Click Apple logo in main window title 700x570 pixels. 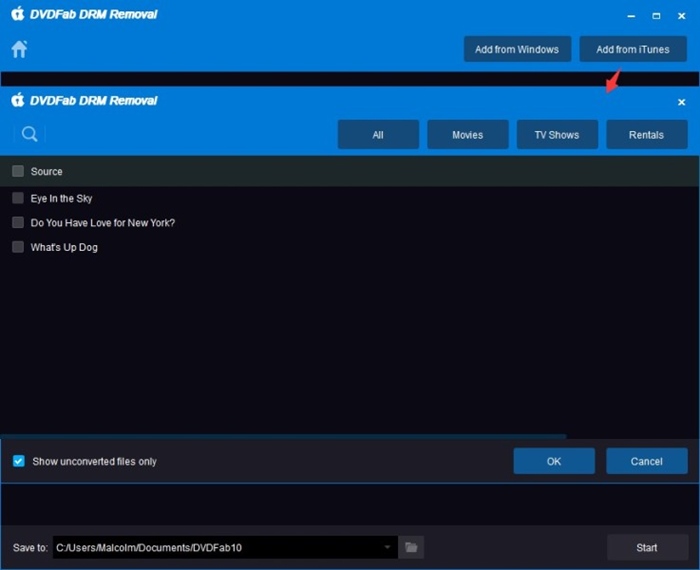[x=18, y=14]
